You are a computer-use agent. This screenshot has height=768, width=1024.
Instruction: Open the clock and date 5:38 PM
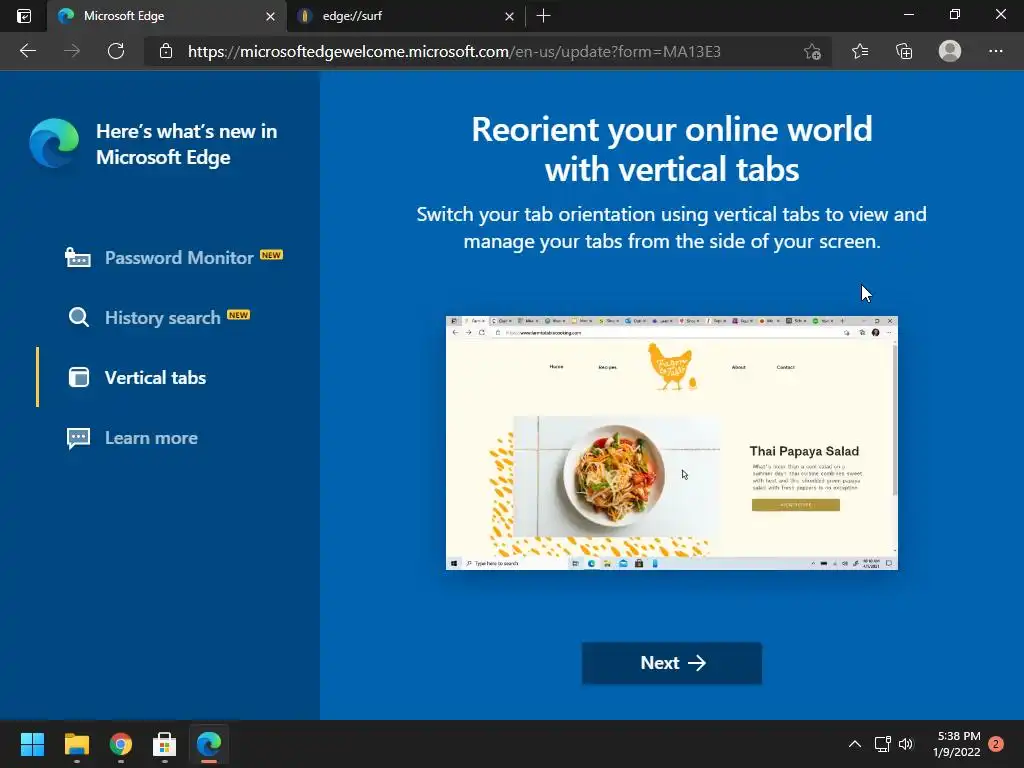(956, 744)
